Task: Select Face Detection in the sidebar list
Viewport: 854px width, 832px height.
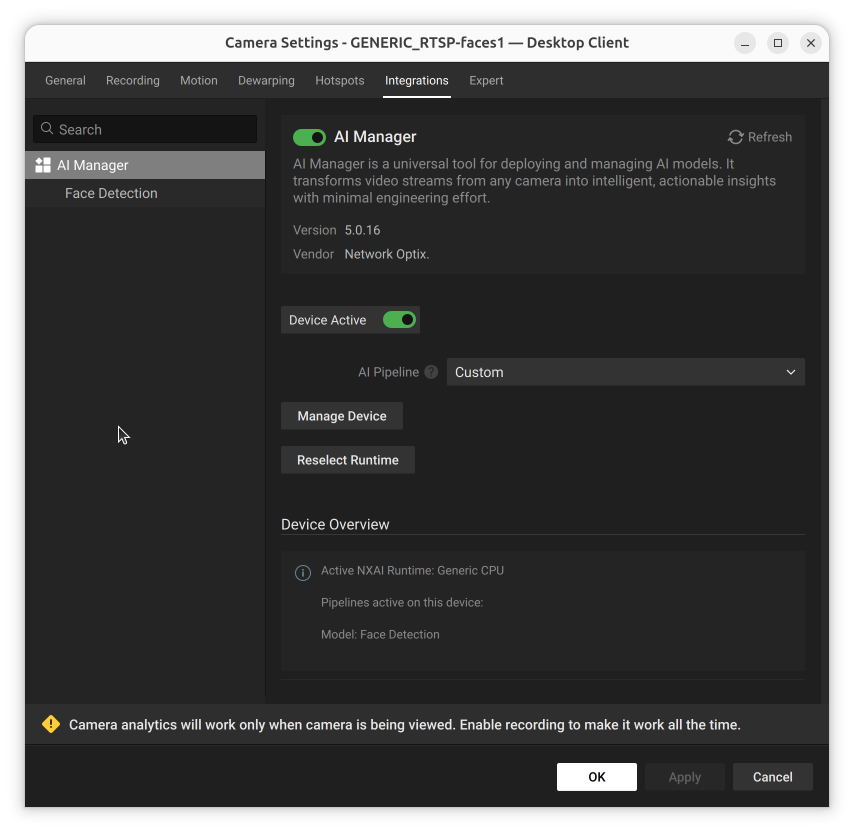Action: [x=145, y=193]
